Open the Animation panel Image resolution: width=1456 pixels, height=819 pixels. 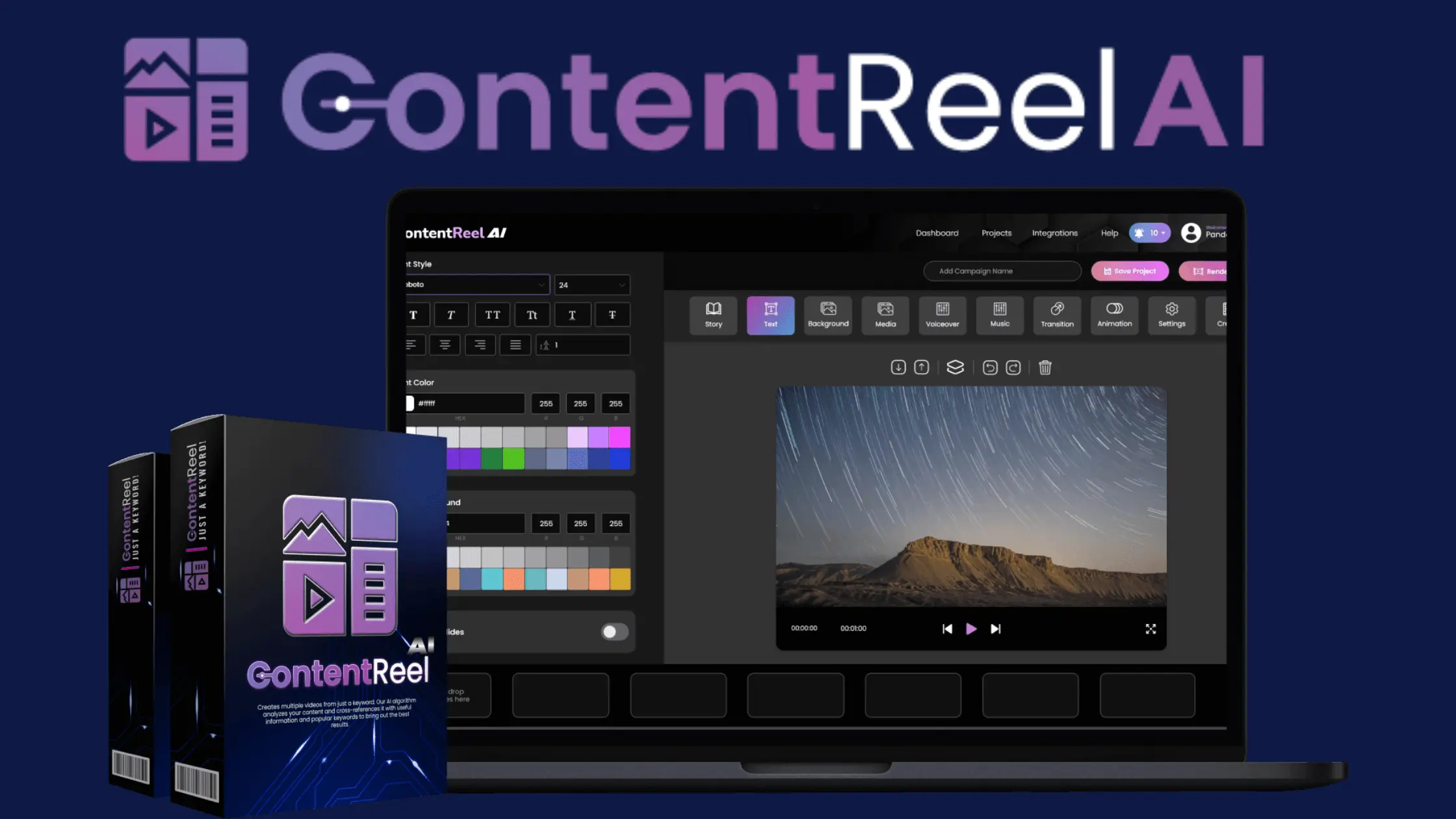[x=1114, y=314]
